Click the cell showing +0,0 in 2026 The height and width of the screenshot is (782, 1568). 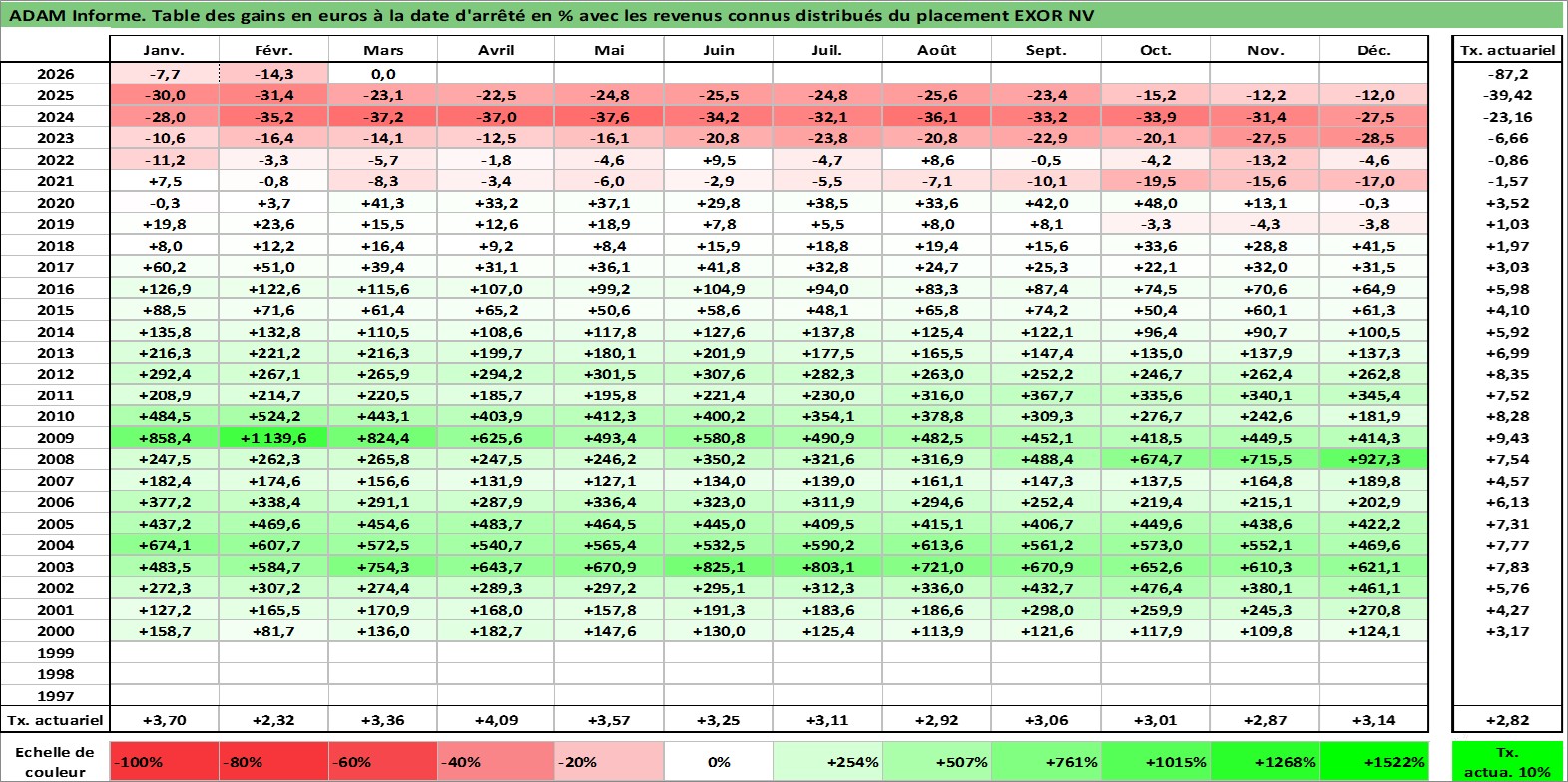coord(383,74)
